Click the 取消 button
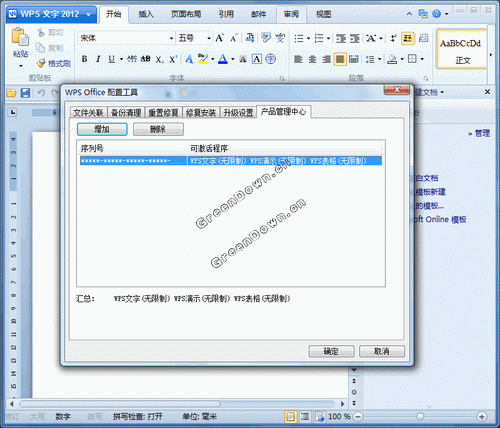This screenshot has height=428, width=500. 382,351
